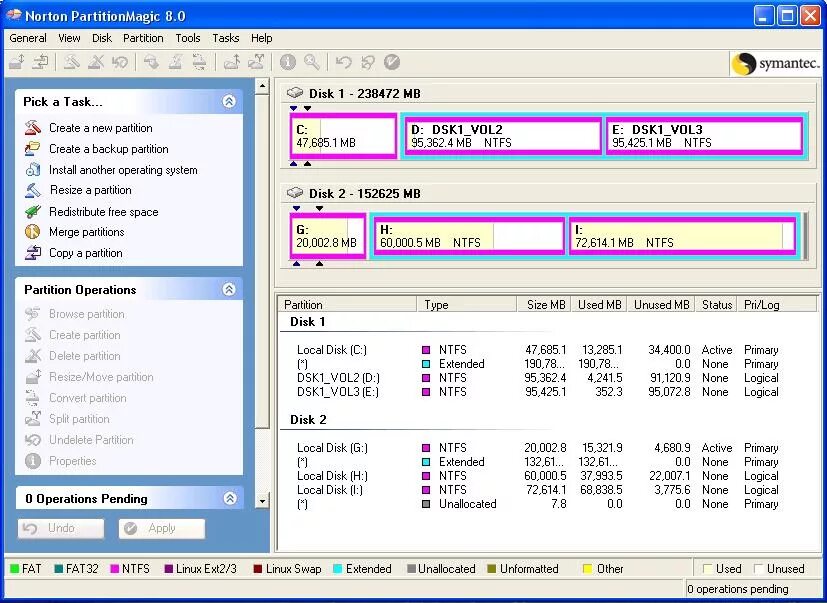Click the sidebar Undo button
This screenshot has height=603, width=827.
click(61, 528)
